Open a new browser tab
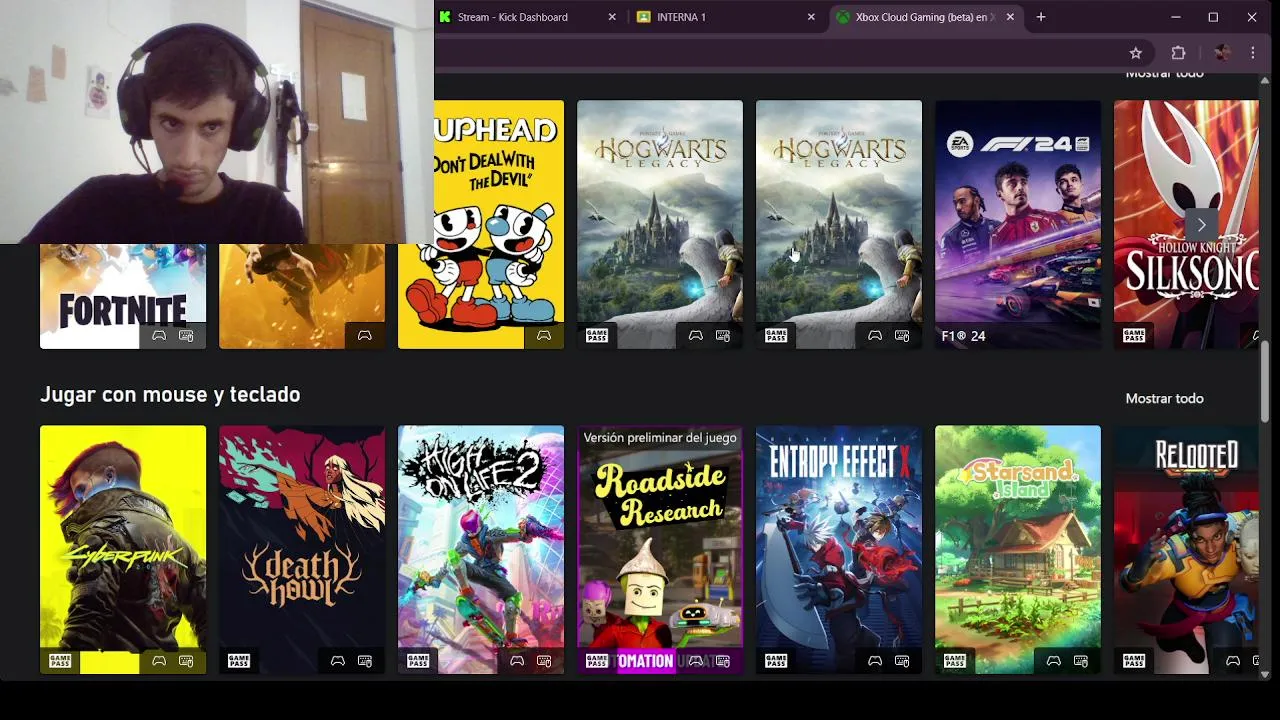The width and height of the screenshot is (1280, 720). 1041,17
